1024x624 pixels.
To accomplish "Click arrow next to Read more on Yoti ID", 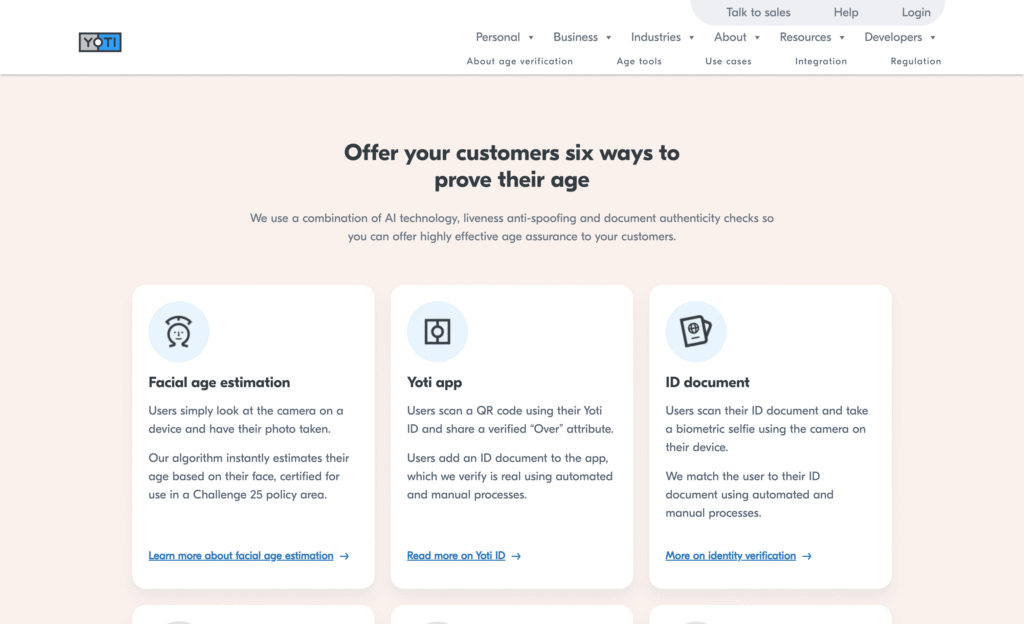I will (x=517, y=556).
